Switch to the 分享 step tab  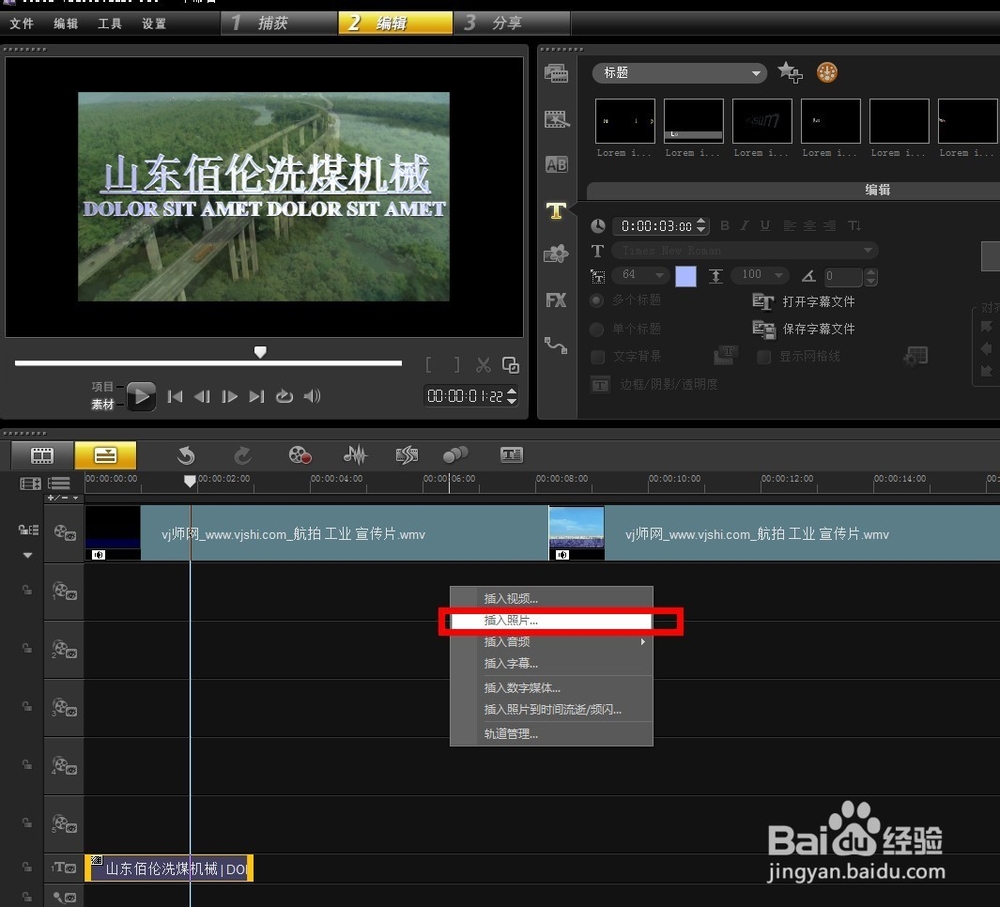(511, 23)
